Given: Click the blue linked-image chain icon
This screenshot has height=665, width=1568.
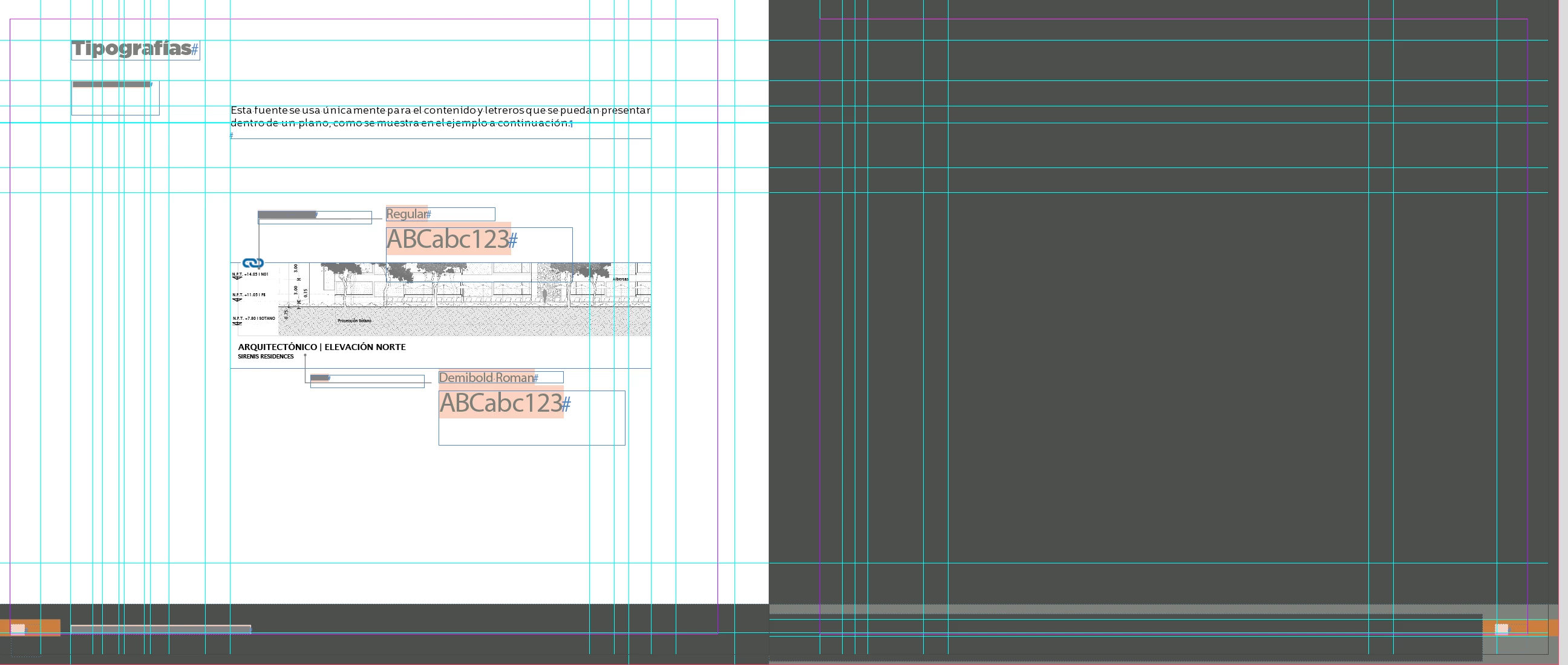Looking at the screenshot, I should click(x=253, y=263).
